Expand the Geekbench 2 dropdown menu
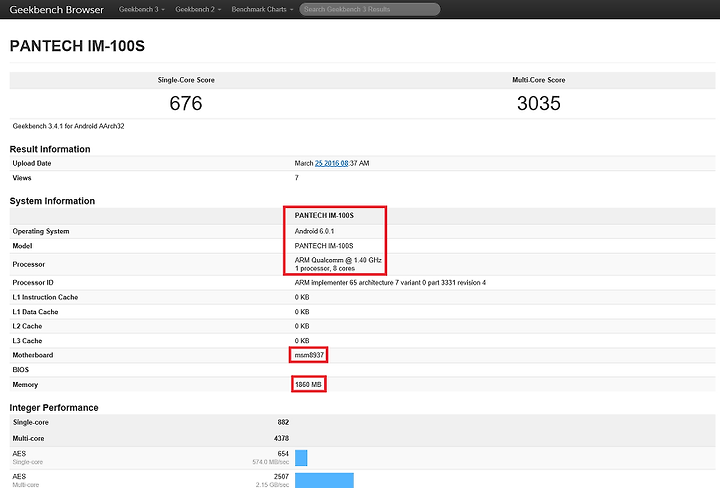The image size is (720, 488). [198, 9]
